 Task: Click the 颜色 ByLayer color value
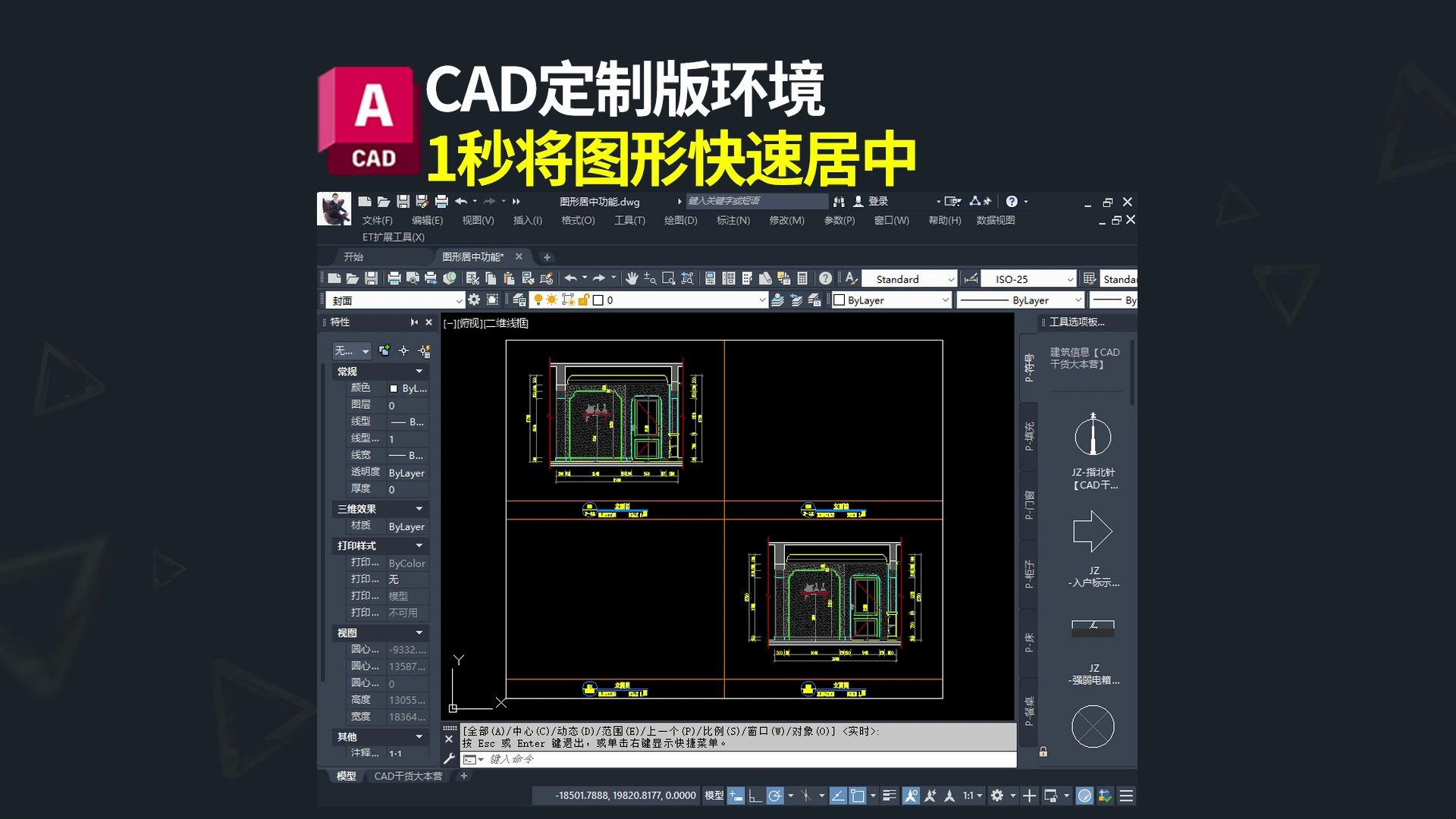point(408,388)
